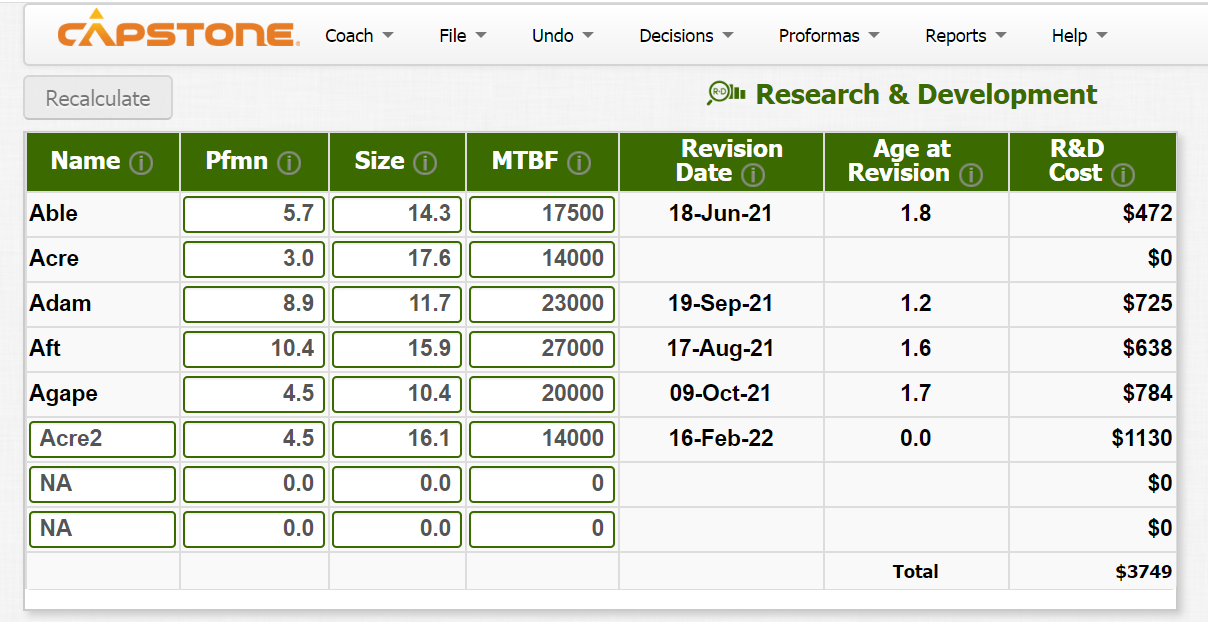This screenshot has width=1208, height=622.
Task: Select Aft's revision date 17-Aug-21
Action: (x=721, y=349)
